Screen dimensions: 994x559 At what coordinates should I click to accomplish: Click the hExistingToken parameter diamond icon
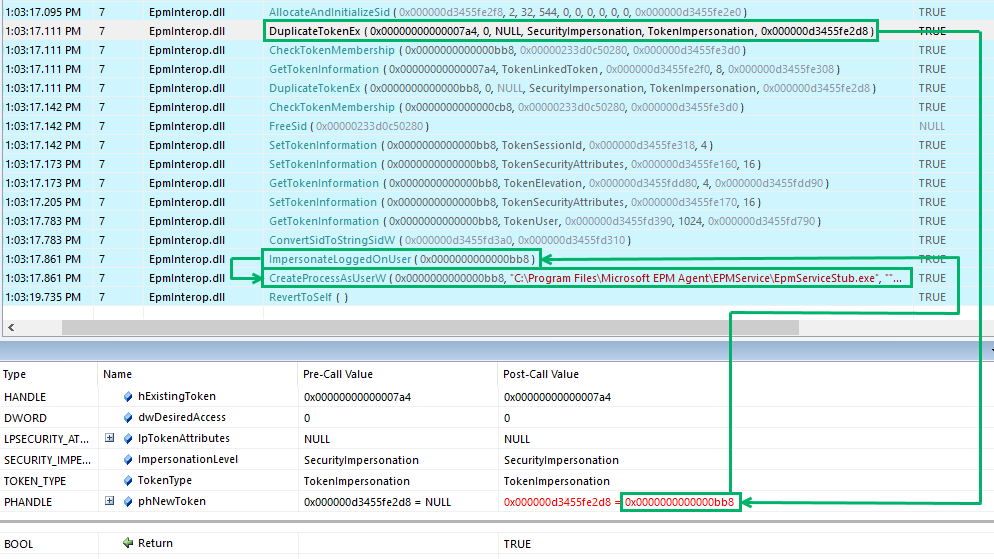[128, 397]
